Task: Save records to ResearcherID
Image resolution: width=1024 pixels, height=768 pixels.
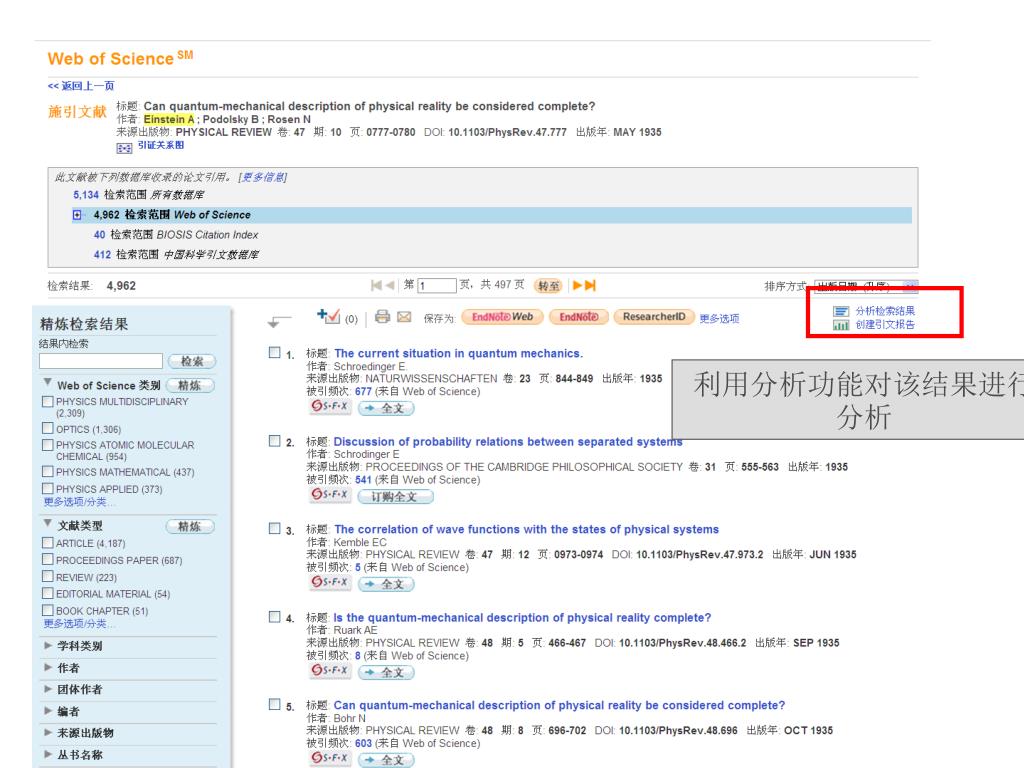Action: pyautogui.click(x=654, y=317)
